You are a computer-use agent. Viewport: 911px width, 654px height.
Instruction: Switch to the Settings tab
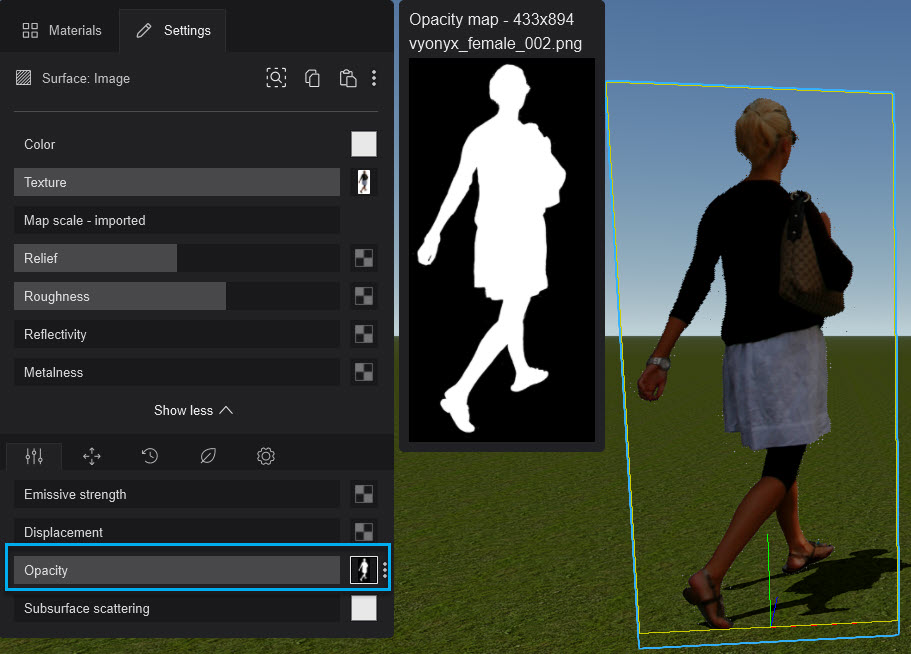coord(172,30)
